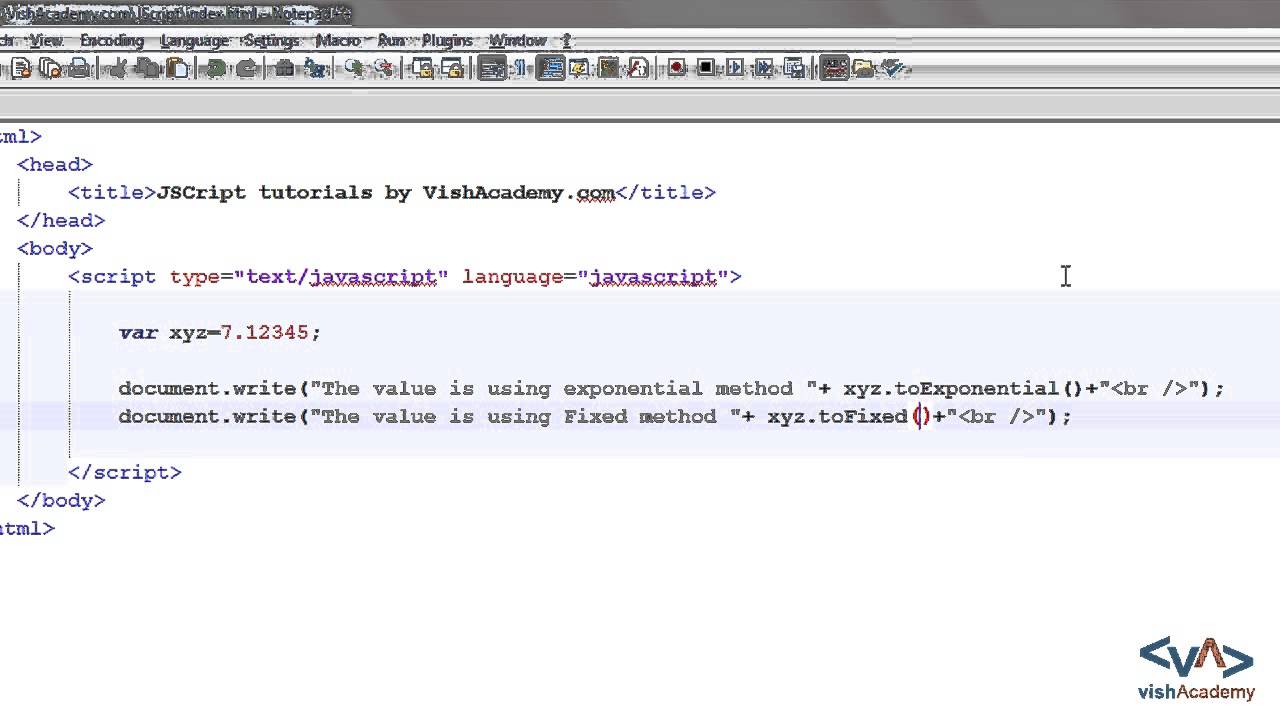
Task: Open the Macro menu
Action: [338, 40]
